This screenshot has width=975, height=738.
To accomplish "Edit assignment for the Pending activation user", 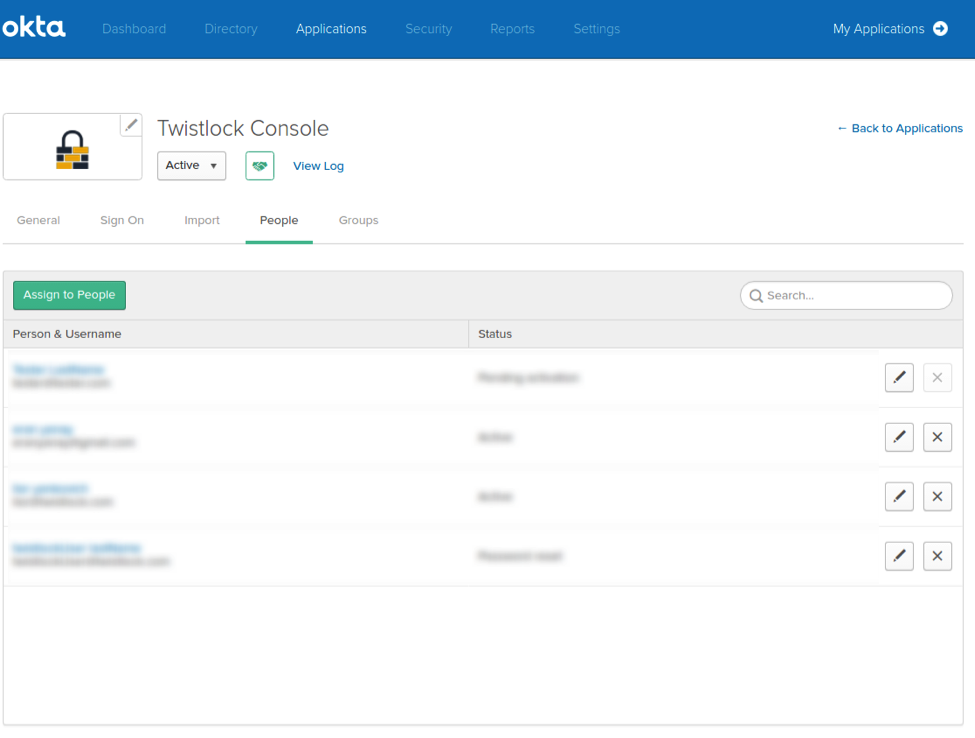I will [899, 377].
